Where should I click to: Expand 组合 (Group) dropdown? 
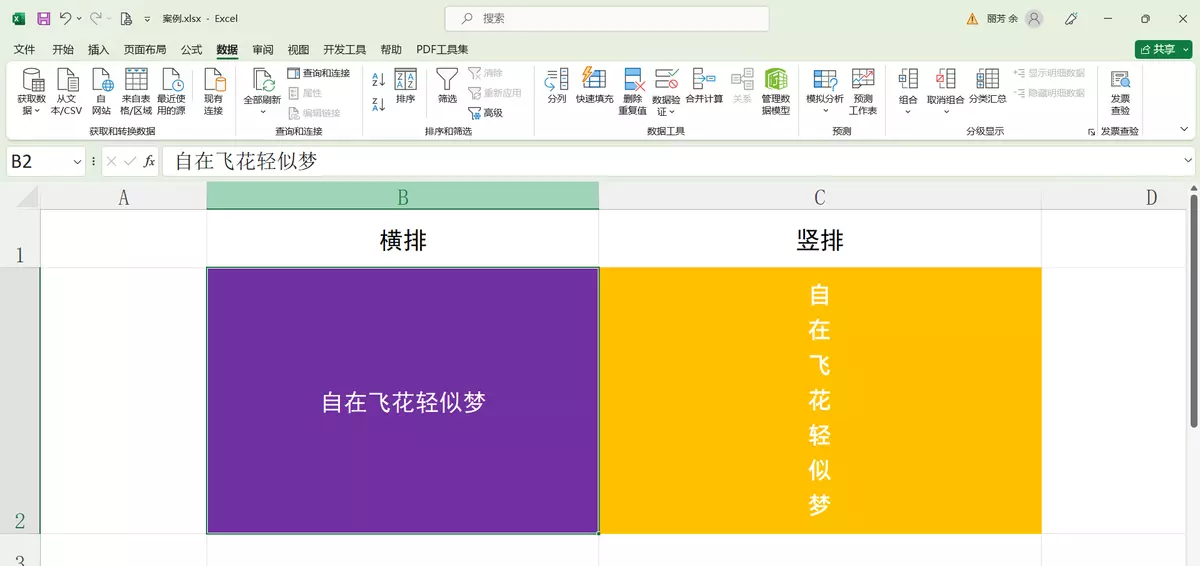tap(908, 112)
